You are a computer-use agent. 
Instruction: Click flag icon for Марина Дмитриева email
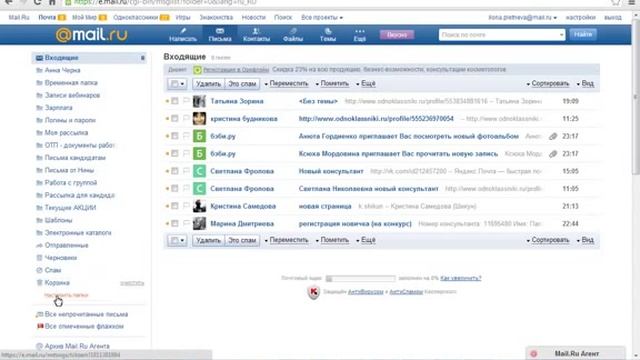point(186,224)
